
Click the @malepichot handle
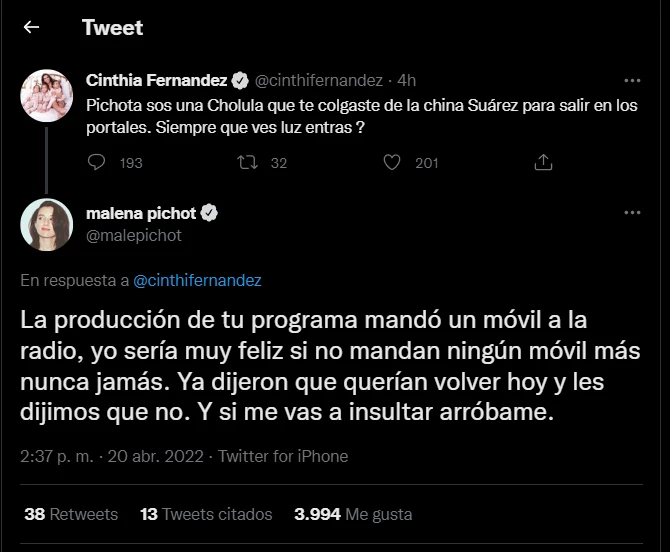[134, 236]
